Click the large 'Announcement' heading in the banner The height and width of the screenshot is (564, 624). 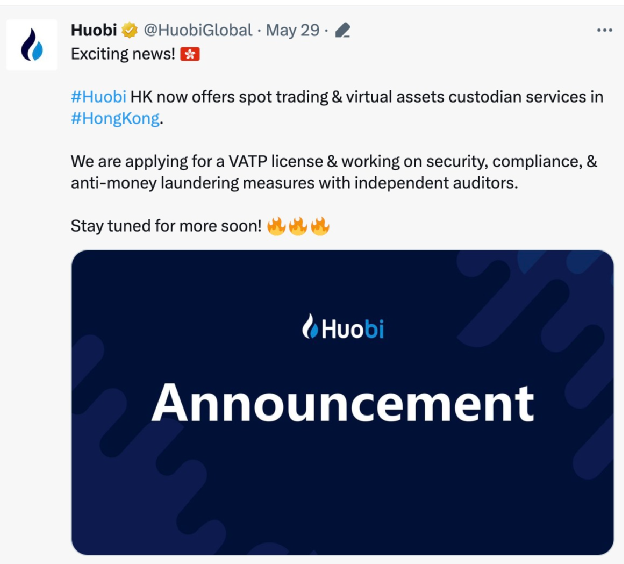coord(343,402)
